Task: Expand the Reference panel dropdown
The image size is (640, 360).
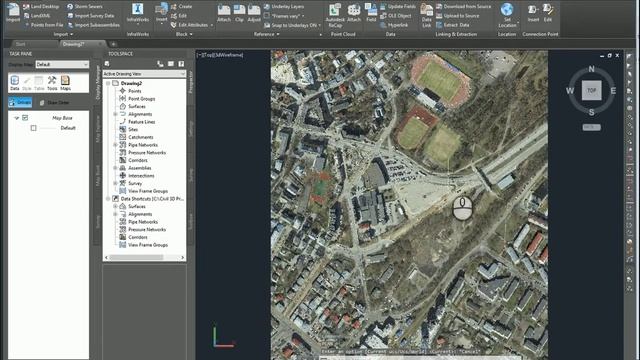Action: pyautogui.click(x=267, y=34)
